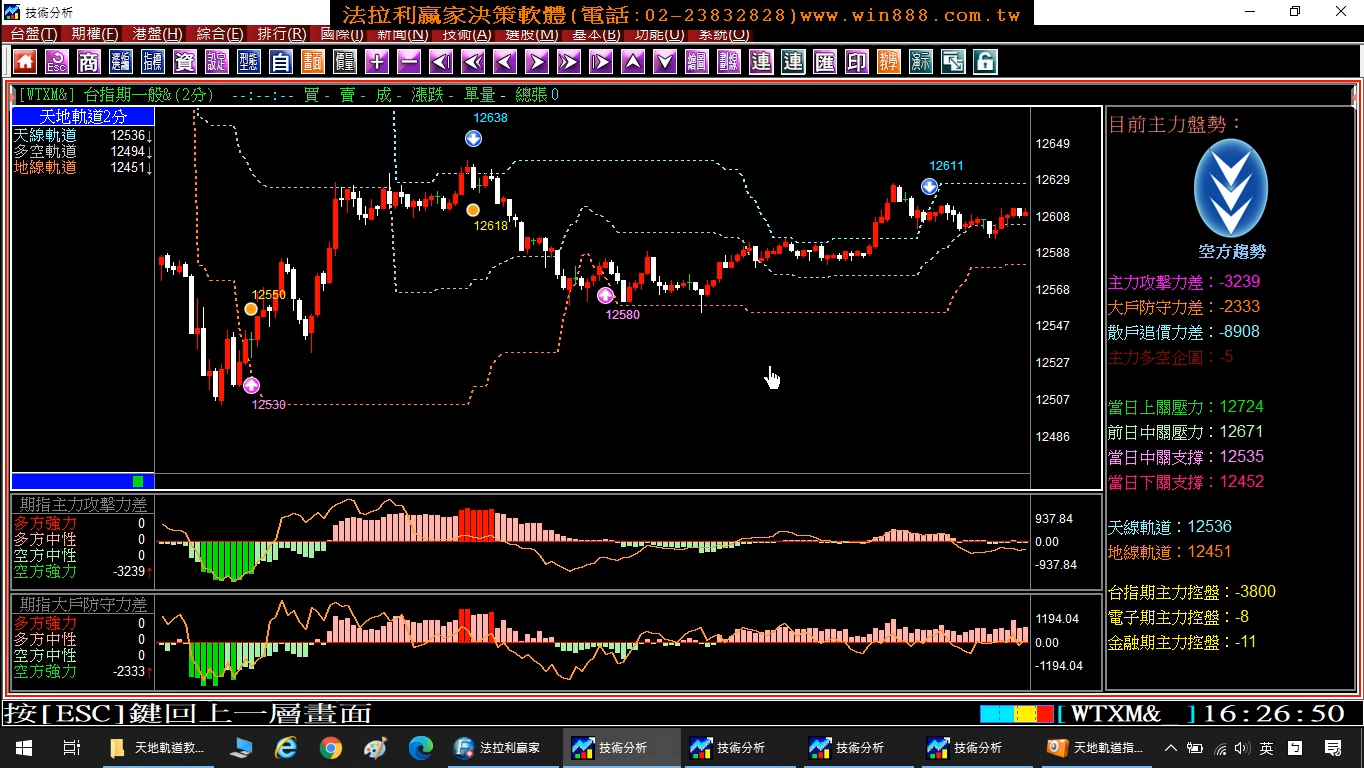Click the up triangle toolbar icon
Viewport: 1364px width, 768px height.
[633, 62]
